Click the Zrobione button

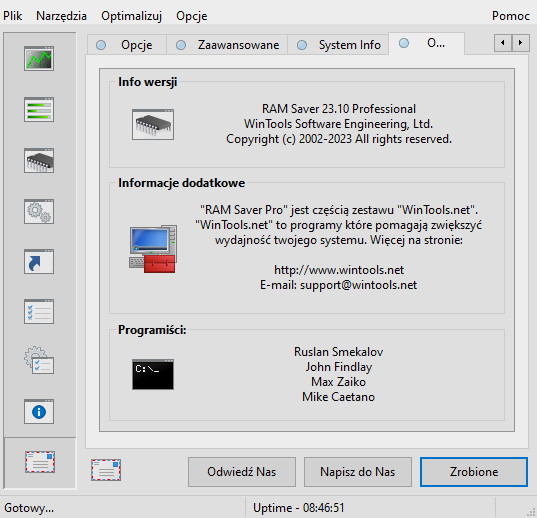click(474, 472)
